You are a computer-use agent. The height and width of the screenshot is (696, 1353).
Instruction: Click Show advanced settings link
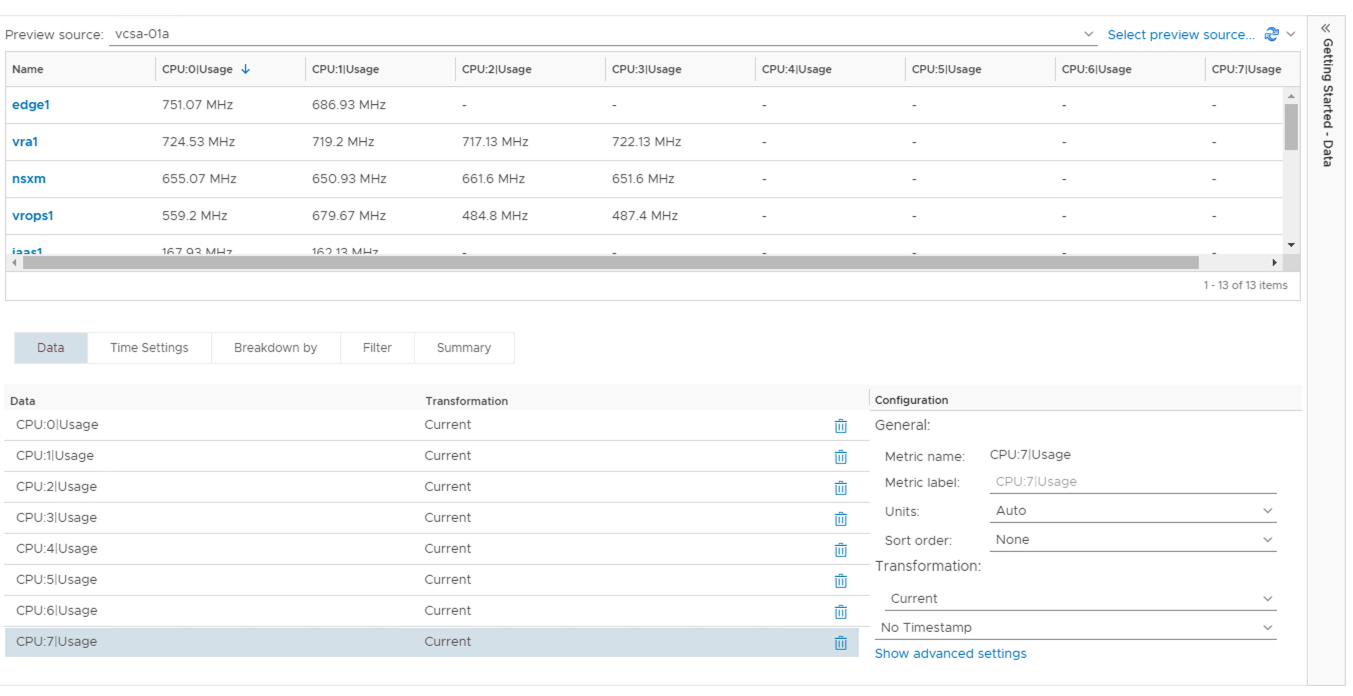click(x=950, y=654)
